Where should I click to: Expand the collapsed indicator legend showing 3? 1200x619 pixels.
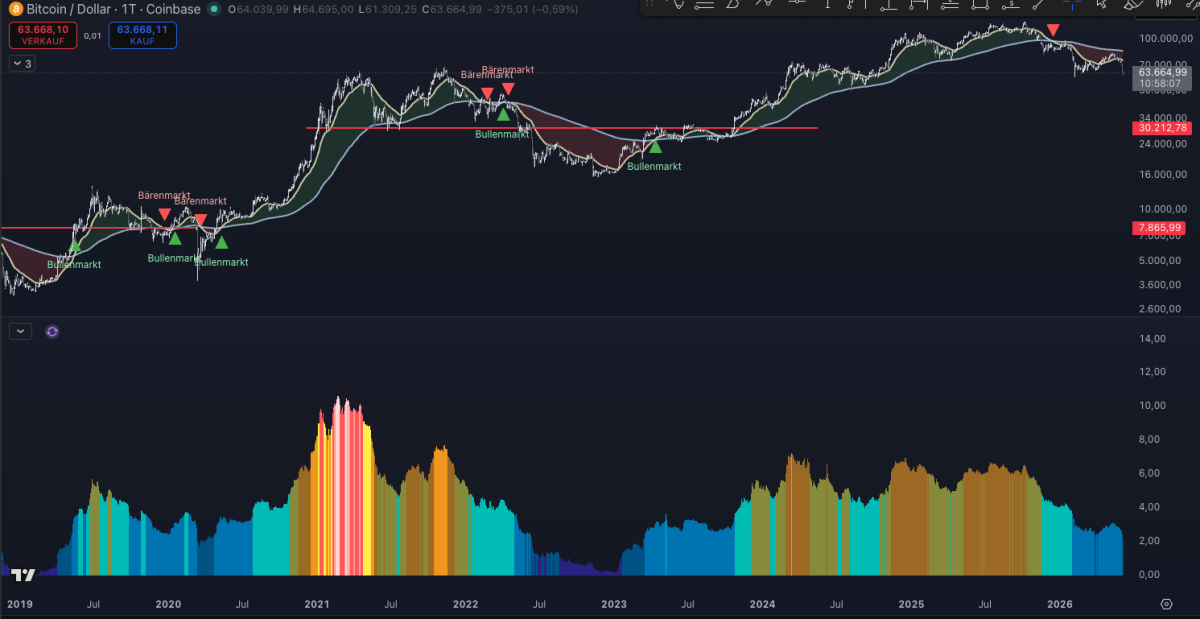click(x=22, y=64)
